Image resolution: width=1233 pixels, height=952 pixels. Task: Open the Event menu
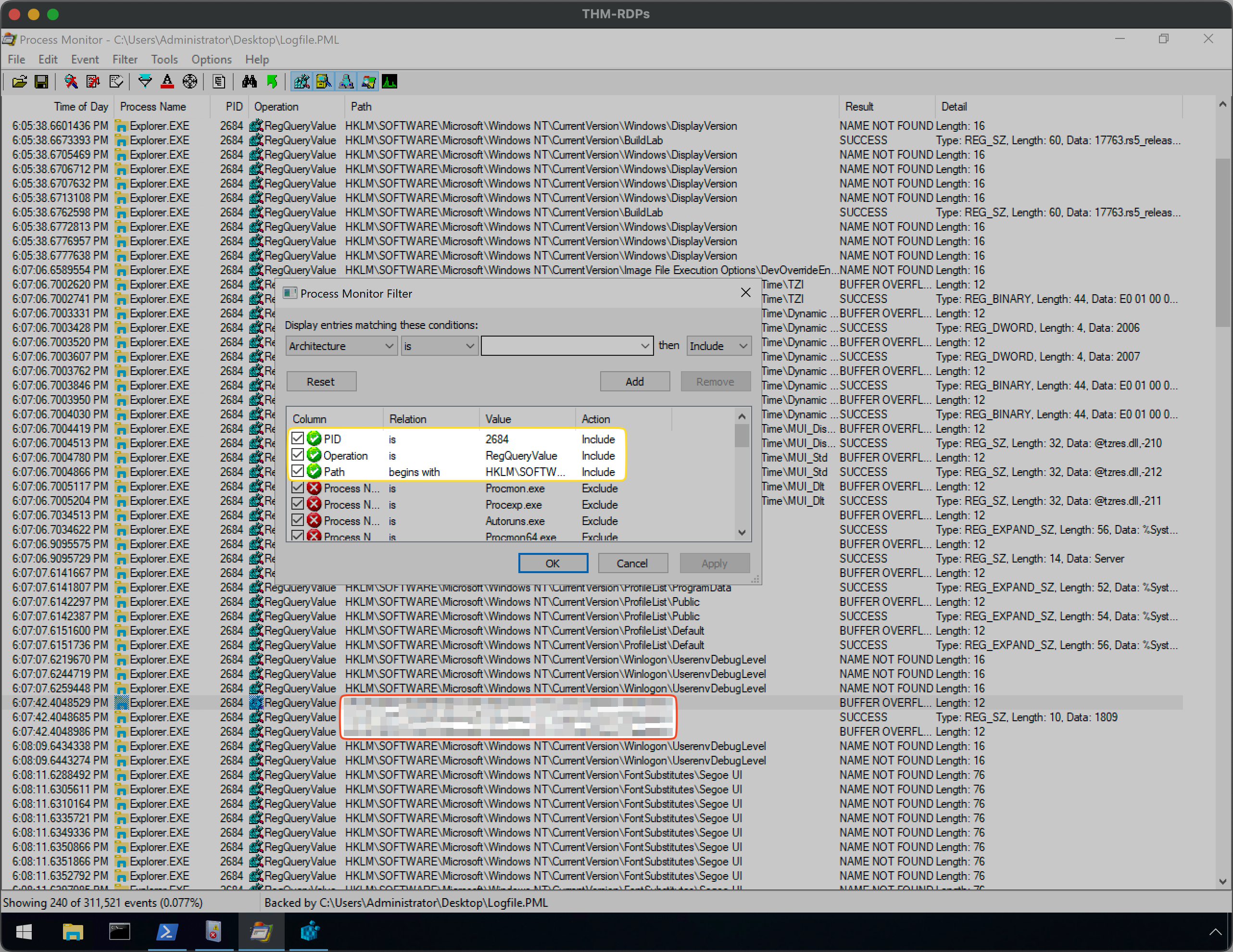(85, 59)
